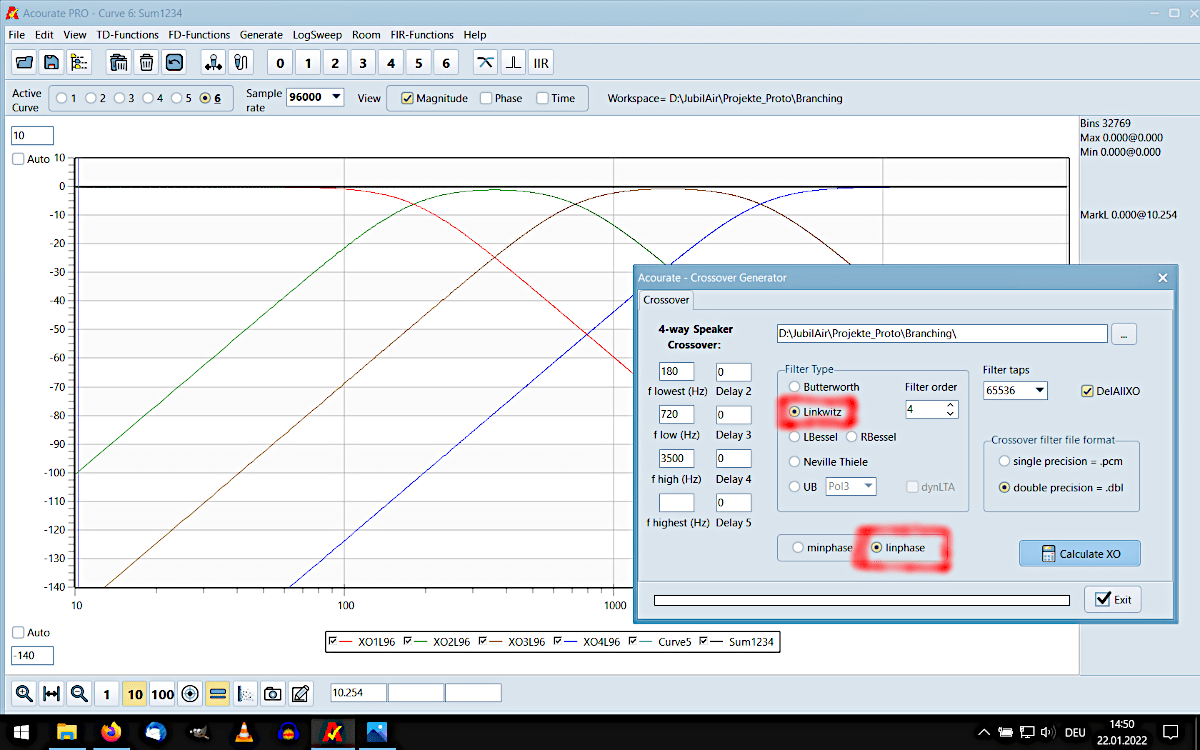Image resolution: width=1200 pixels, height=750 pixels.
Task: Click the Filter order spinner arrows
Action: [x=951, y=409]
